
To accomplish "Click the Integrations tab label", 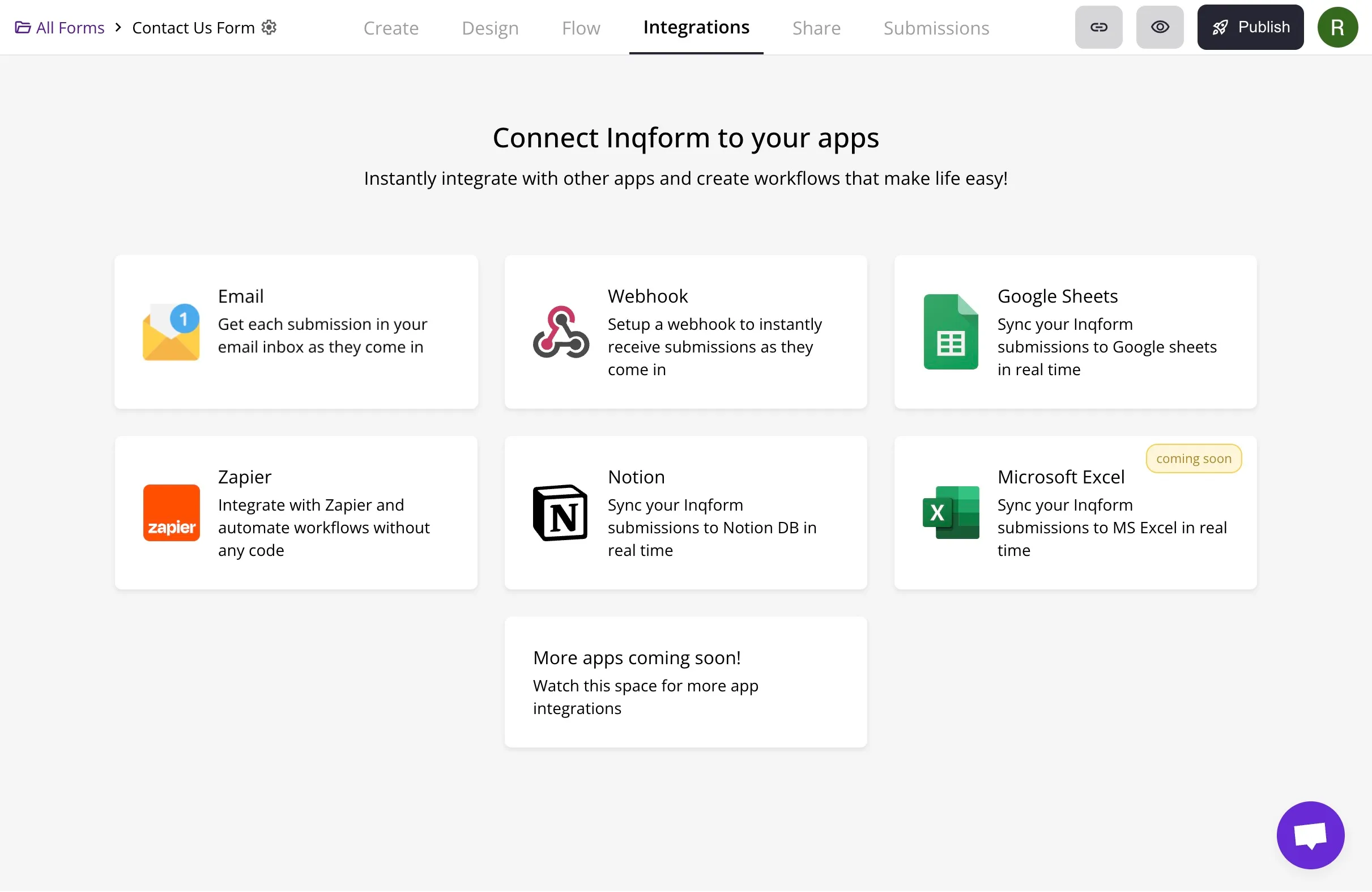I will [x=696, y=28].
